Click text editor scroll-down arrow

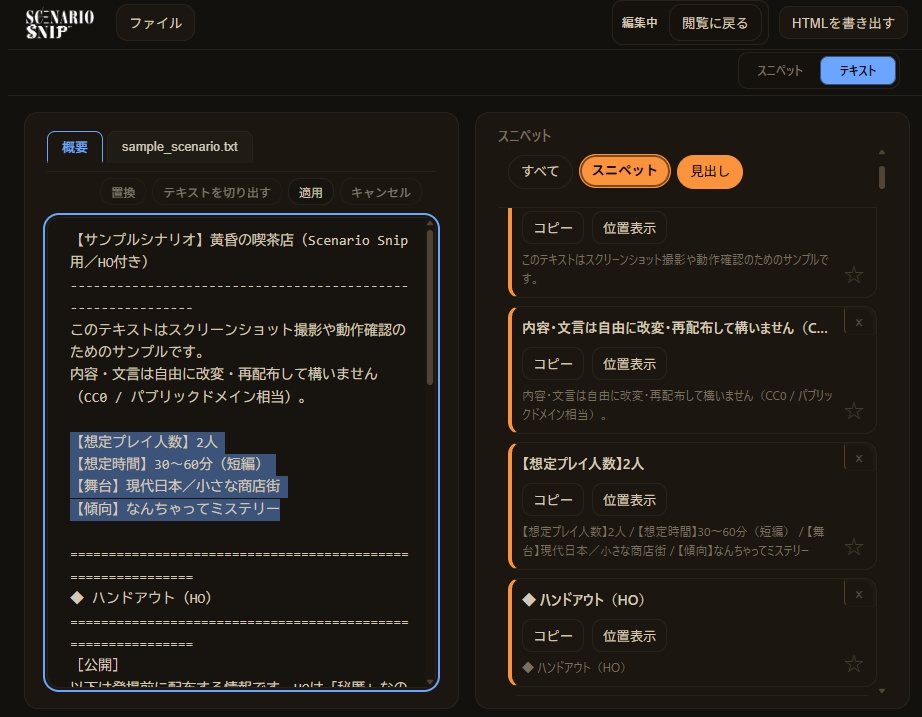tap(430, 682)
